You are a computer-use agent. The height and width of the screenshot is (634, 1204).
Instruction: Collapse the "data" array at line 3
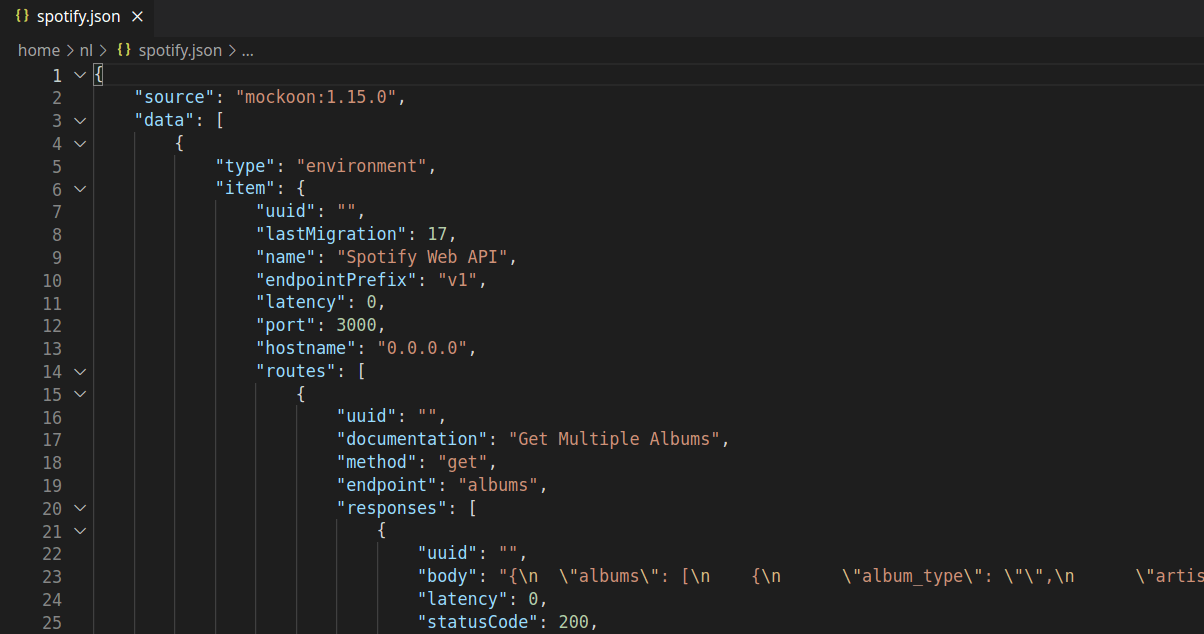(79, 120)
